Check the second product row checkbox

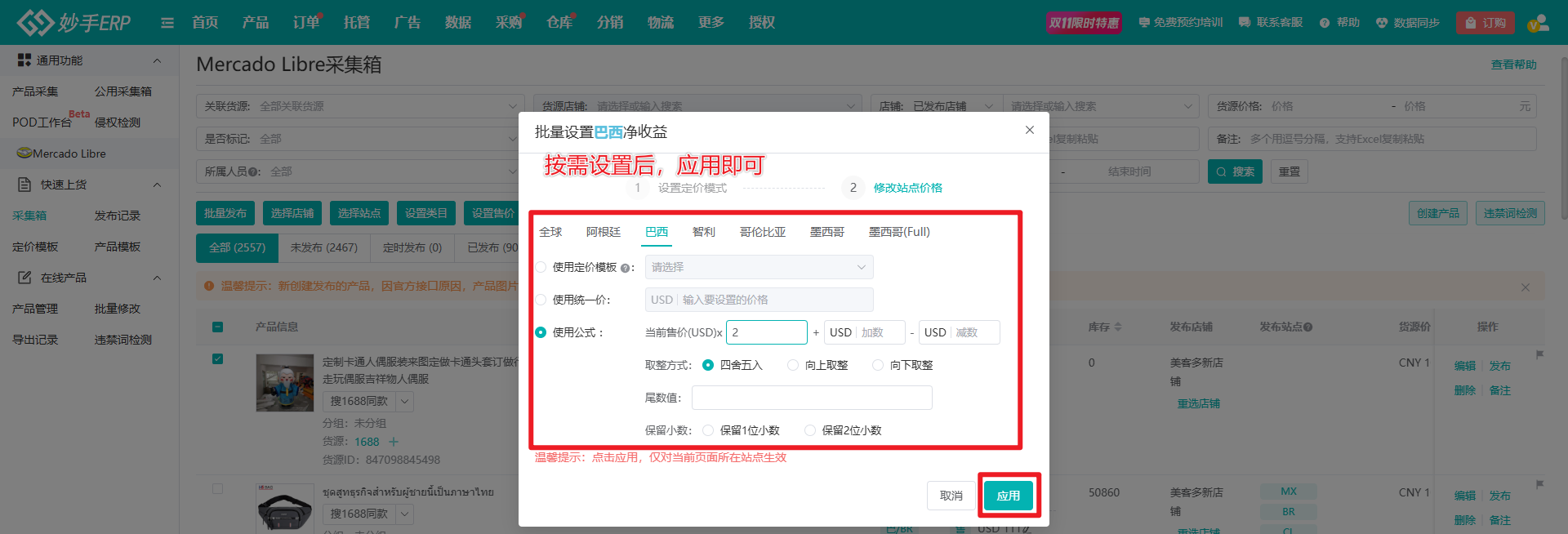217,489
